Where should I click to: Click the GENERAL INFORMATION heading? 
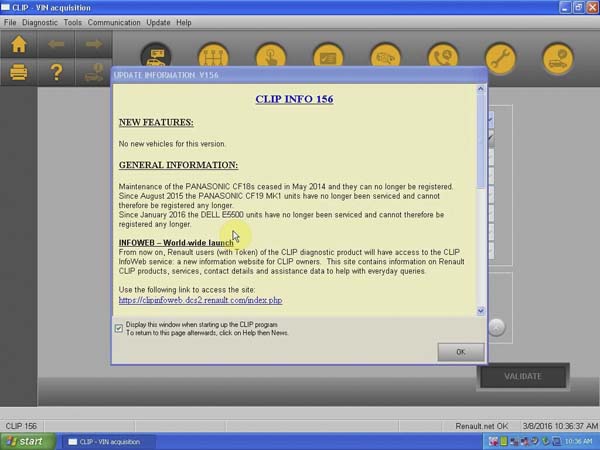click(x=178, y=165)
